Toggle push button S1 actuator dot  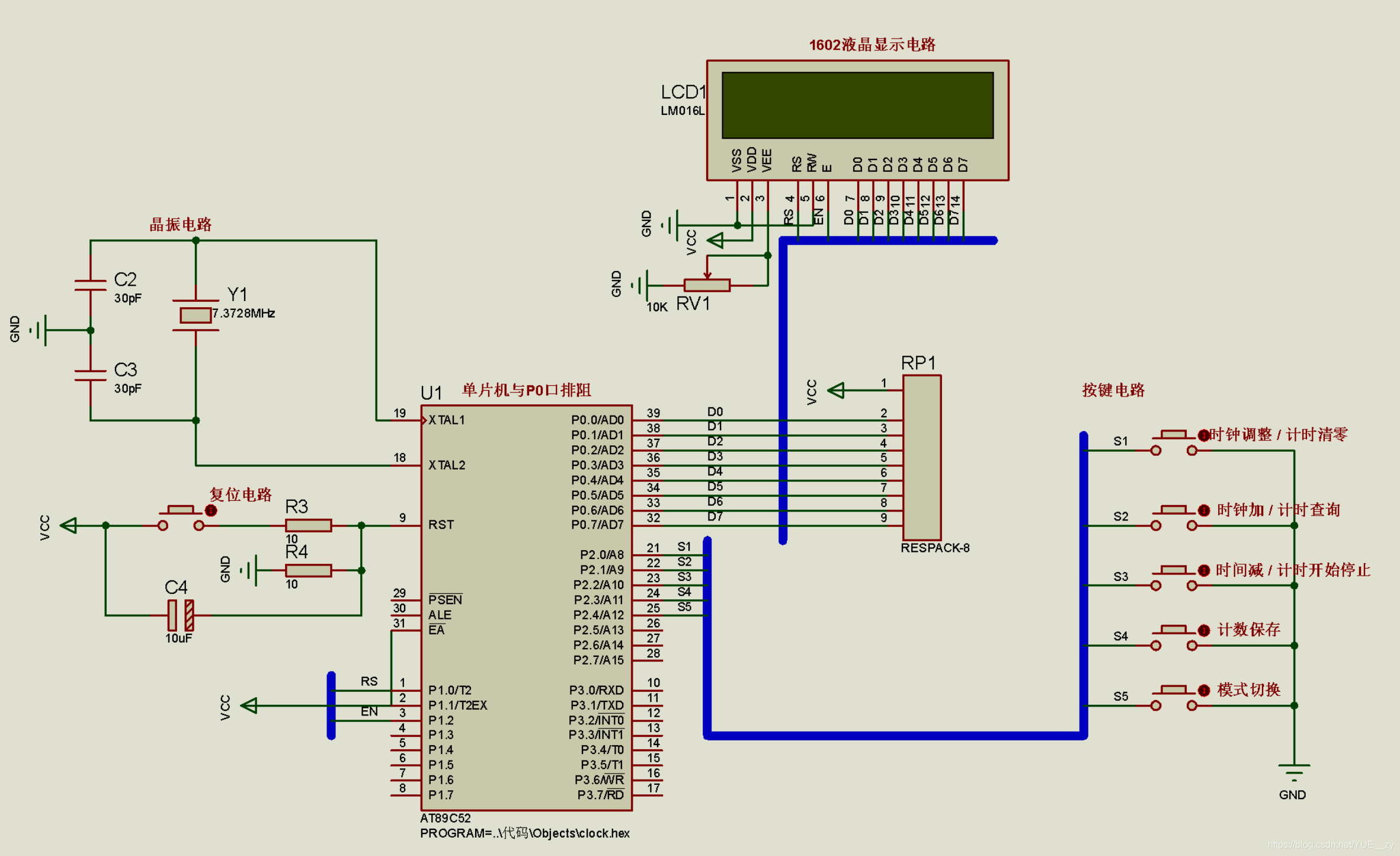pos(1203,435)
